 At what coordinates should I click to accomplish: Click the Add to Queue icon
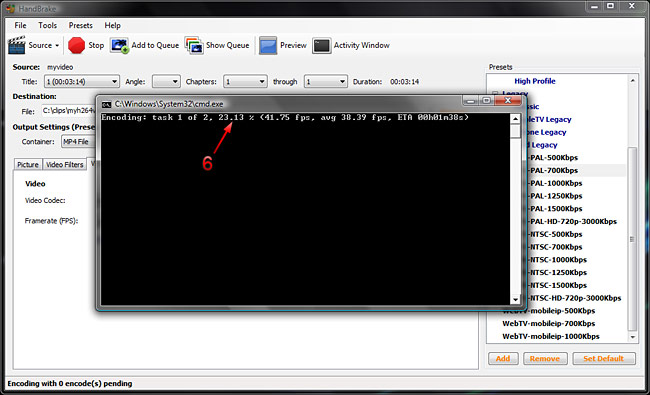tap(119, 46)
